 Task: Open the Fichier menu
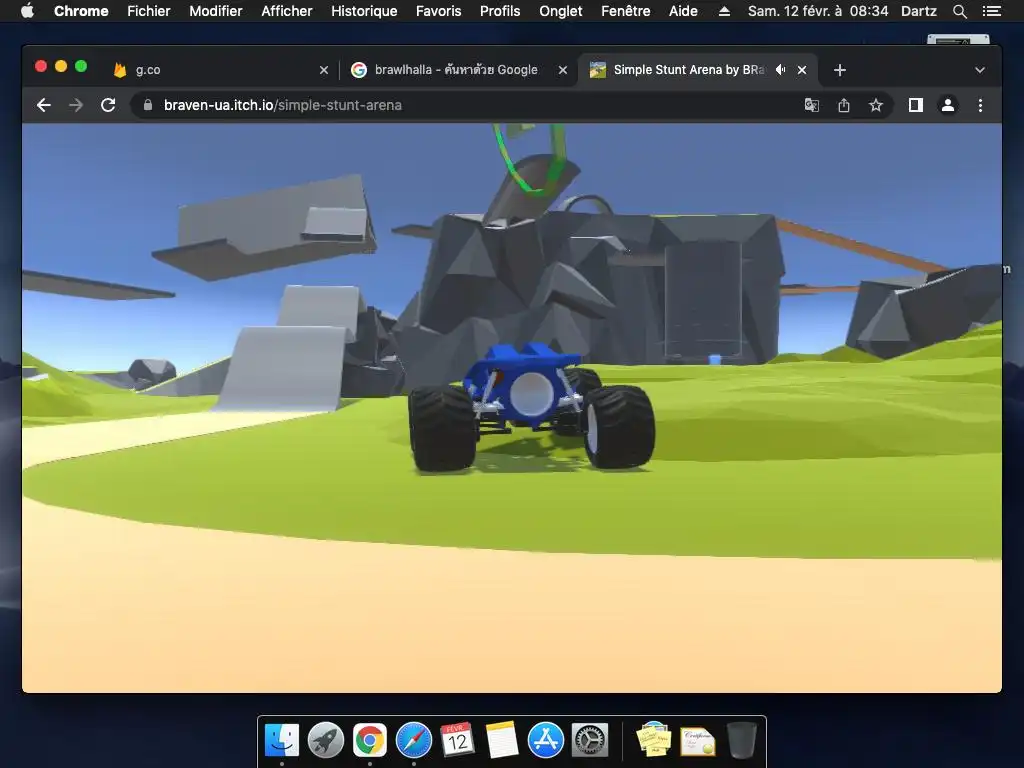[x=149, y=11]
